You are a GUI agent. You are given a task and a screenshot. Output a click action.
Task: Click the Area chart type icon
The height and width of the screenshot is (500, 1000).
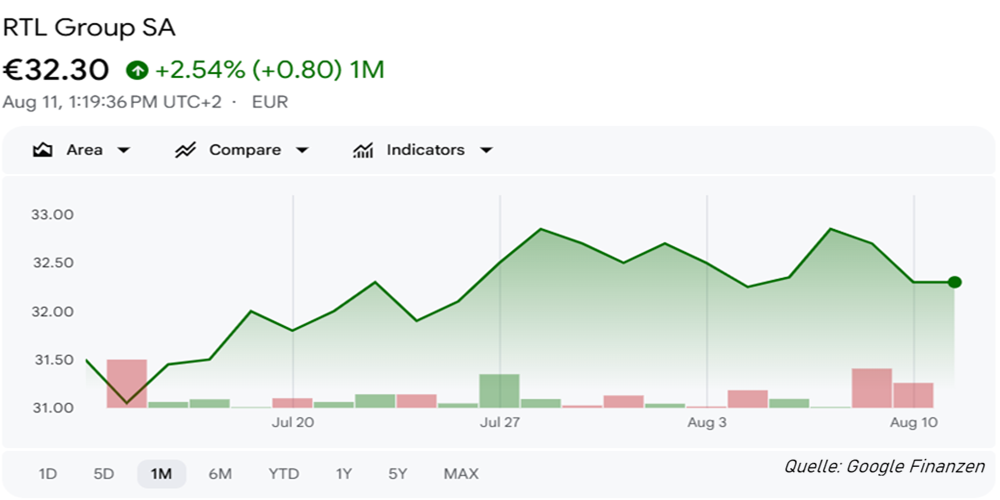point(42,151)
